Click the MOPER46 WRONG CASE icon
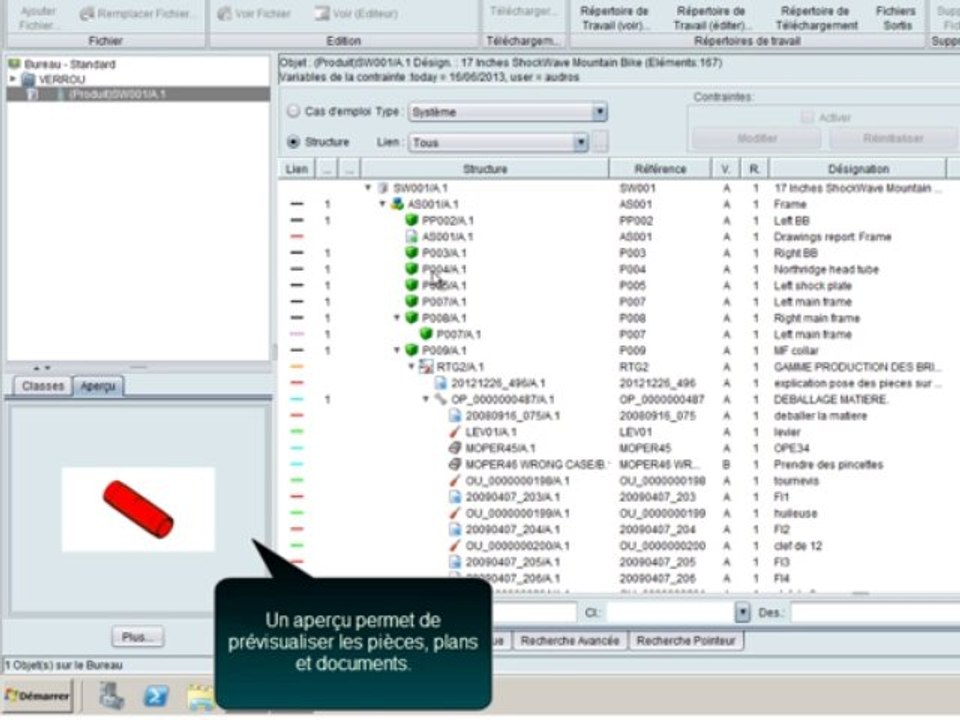This screenshot has height=720, width=960. pyautogui.click(x=455, y=464)
